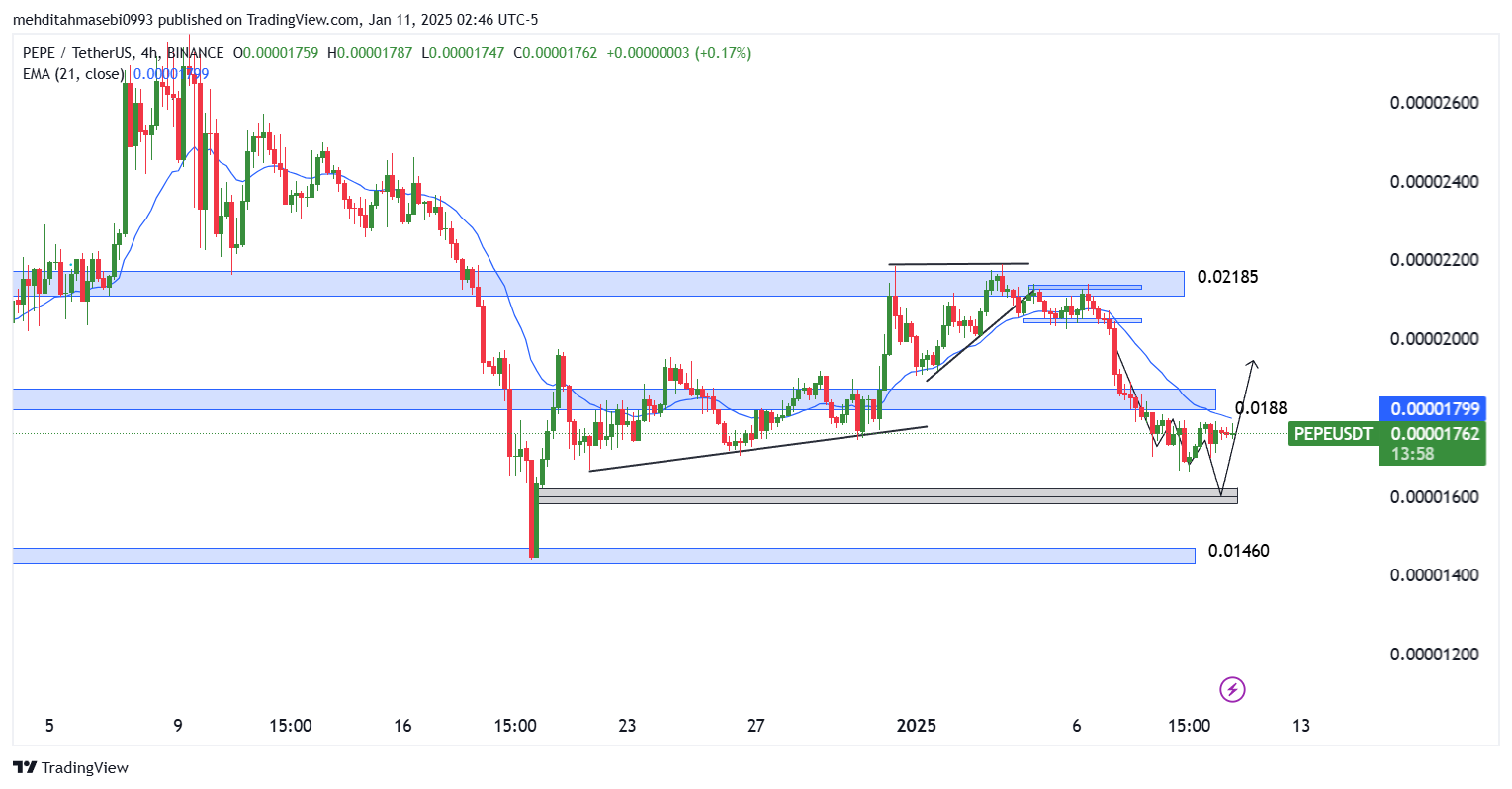Click the countdown timer 13:58

pyautogui.click(x=1412, y=454)
